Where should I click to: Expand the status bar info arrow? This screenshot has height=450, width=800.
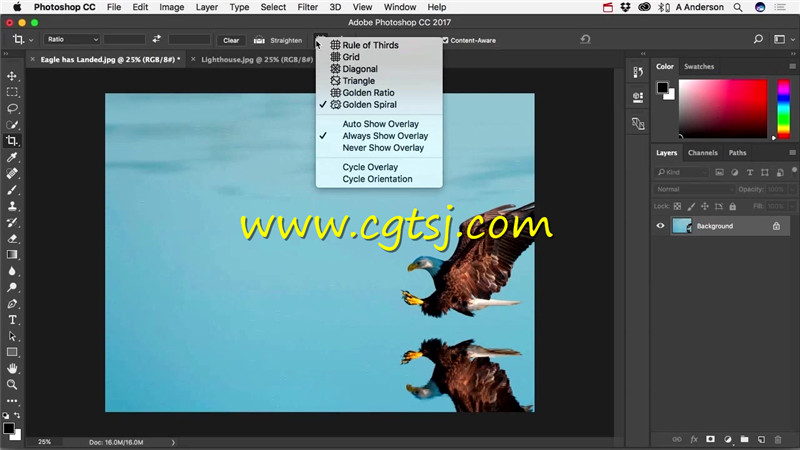click(173, 442)
